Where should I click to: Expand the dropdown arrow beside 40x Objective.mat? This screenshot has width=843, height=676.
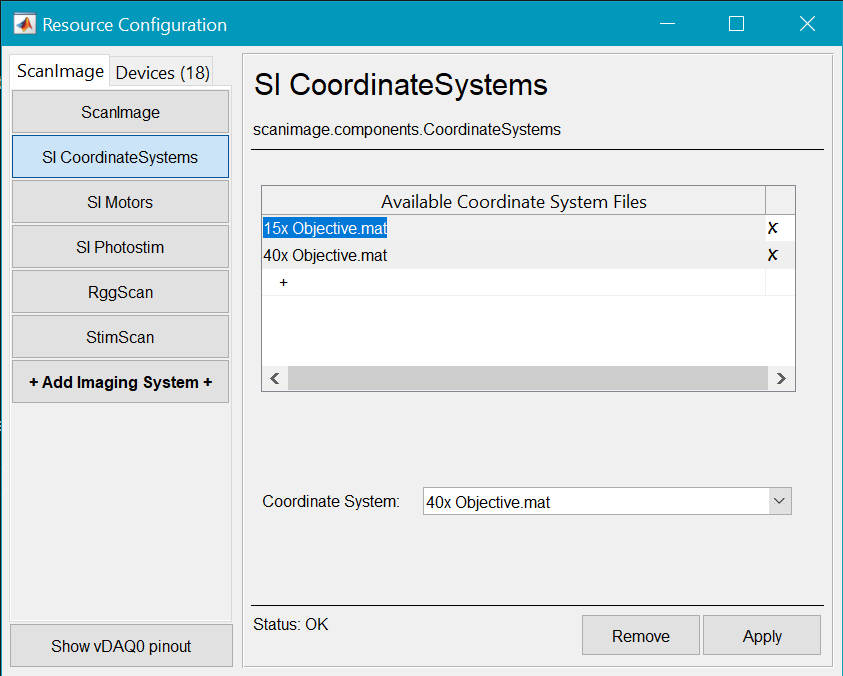pos(779,501)
